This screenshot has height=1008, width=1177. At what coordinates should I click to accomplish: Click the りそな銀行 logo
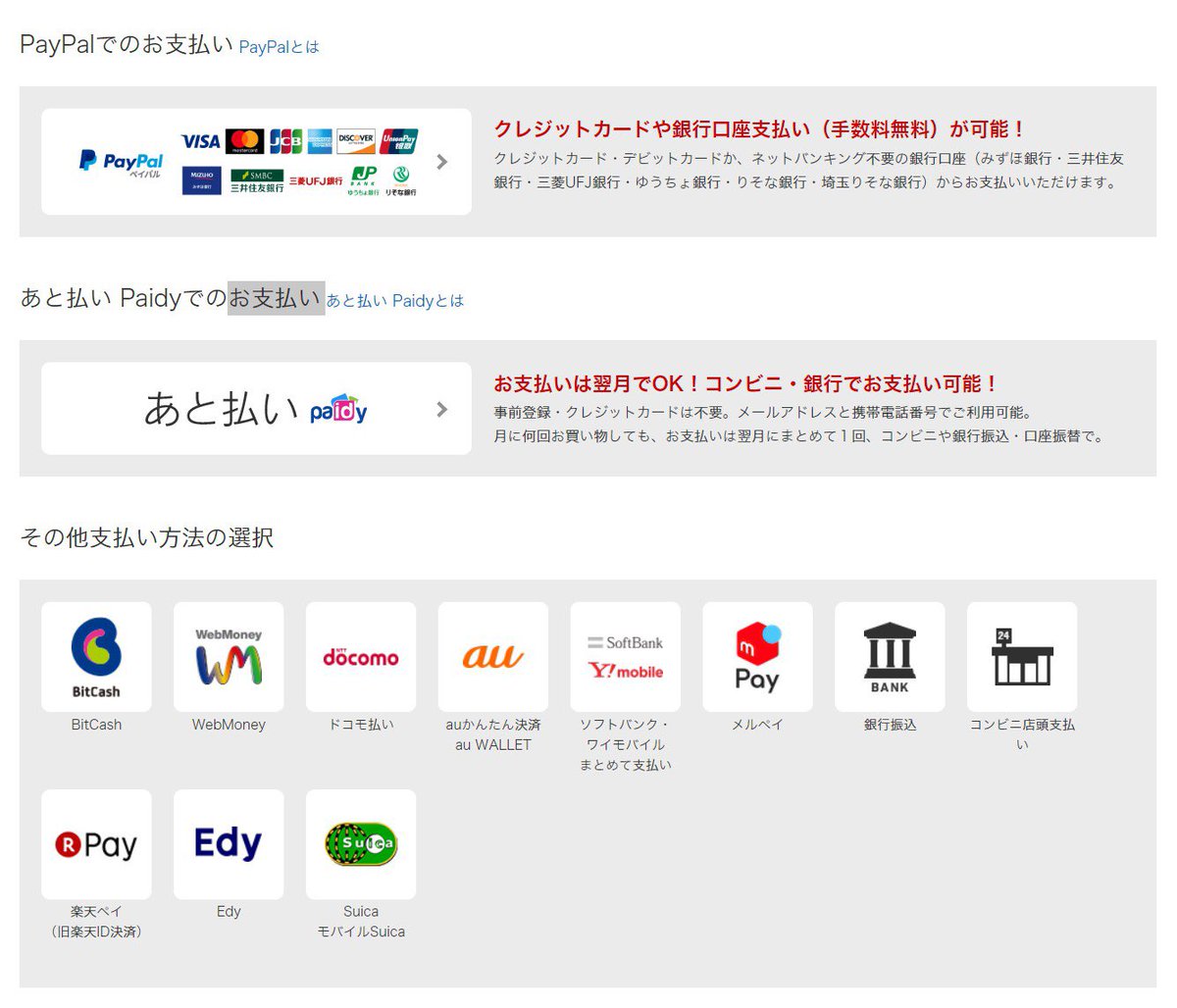tap(400, 180)
